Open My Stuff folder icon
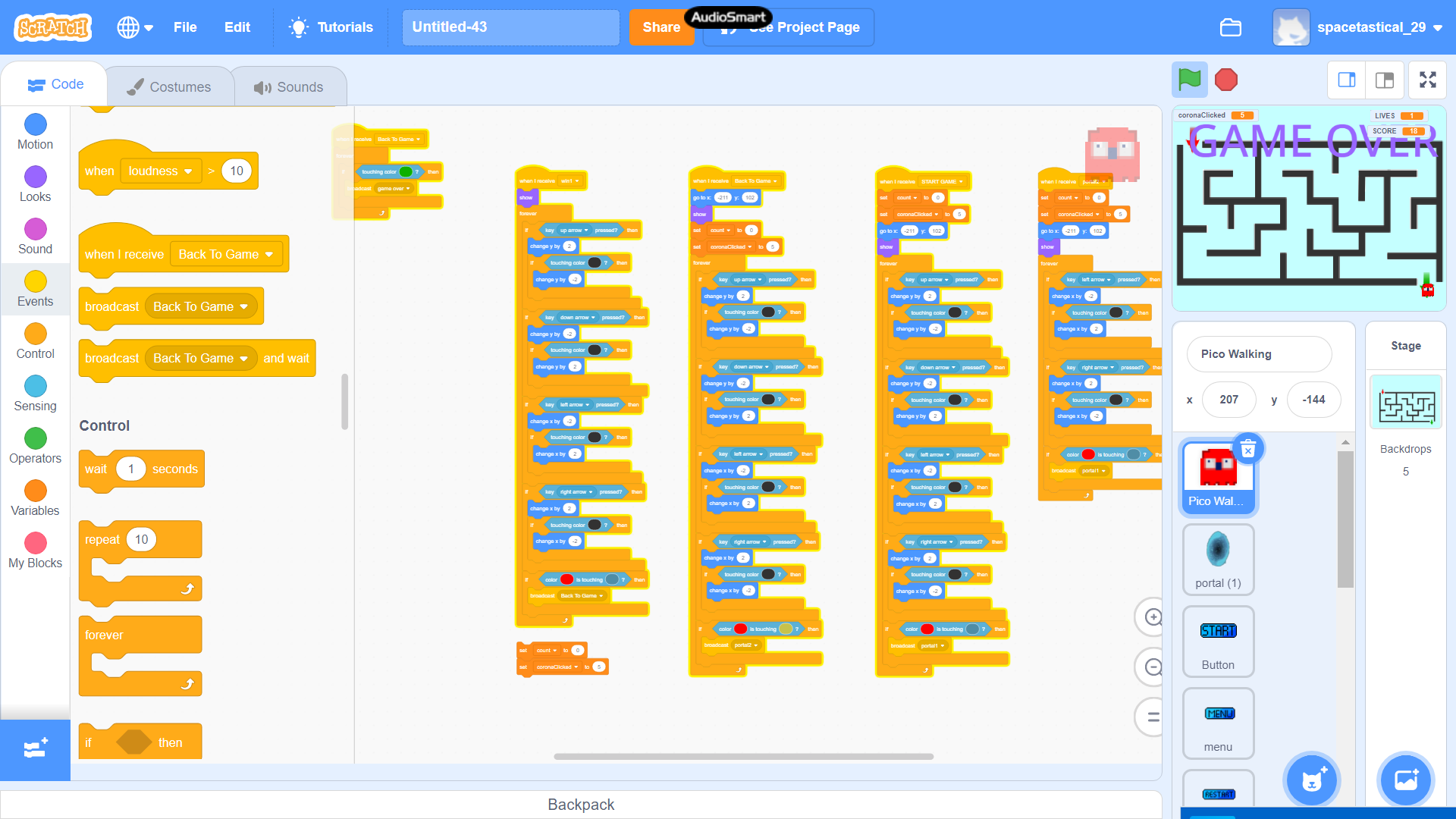 1230,27
